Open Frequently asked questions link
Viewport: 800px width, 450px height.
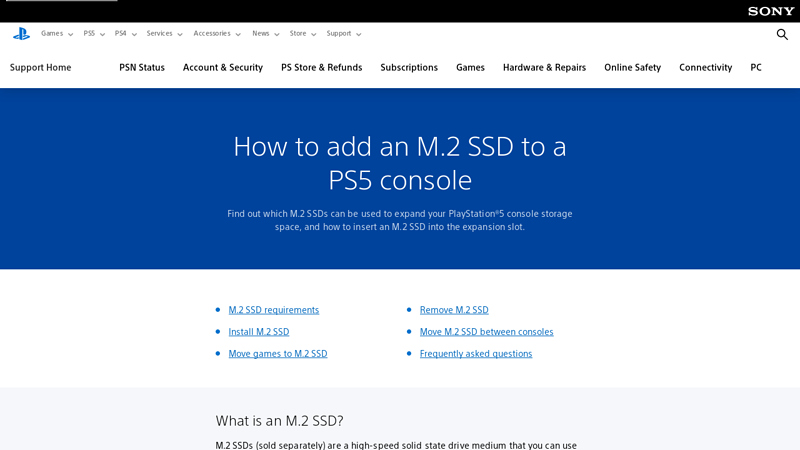tap(476, 354)
